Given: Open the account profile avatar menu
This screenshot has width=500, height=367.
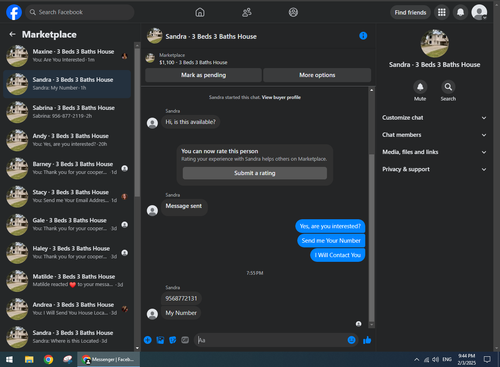Looking at the screenshot, I should [479, 12].
